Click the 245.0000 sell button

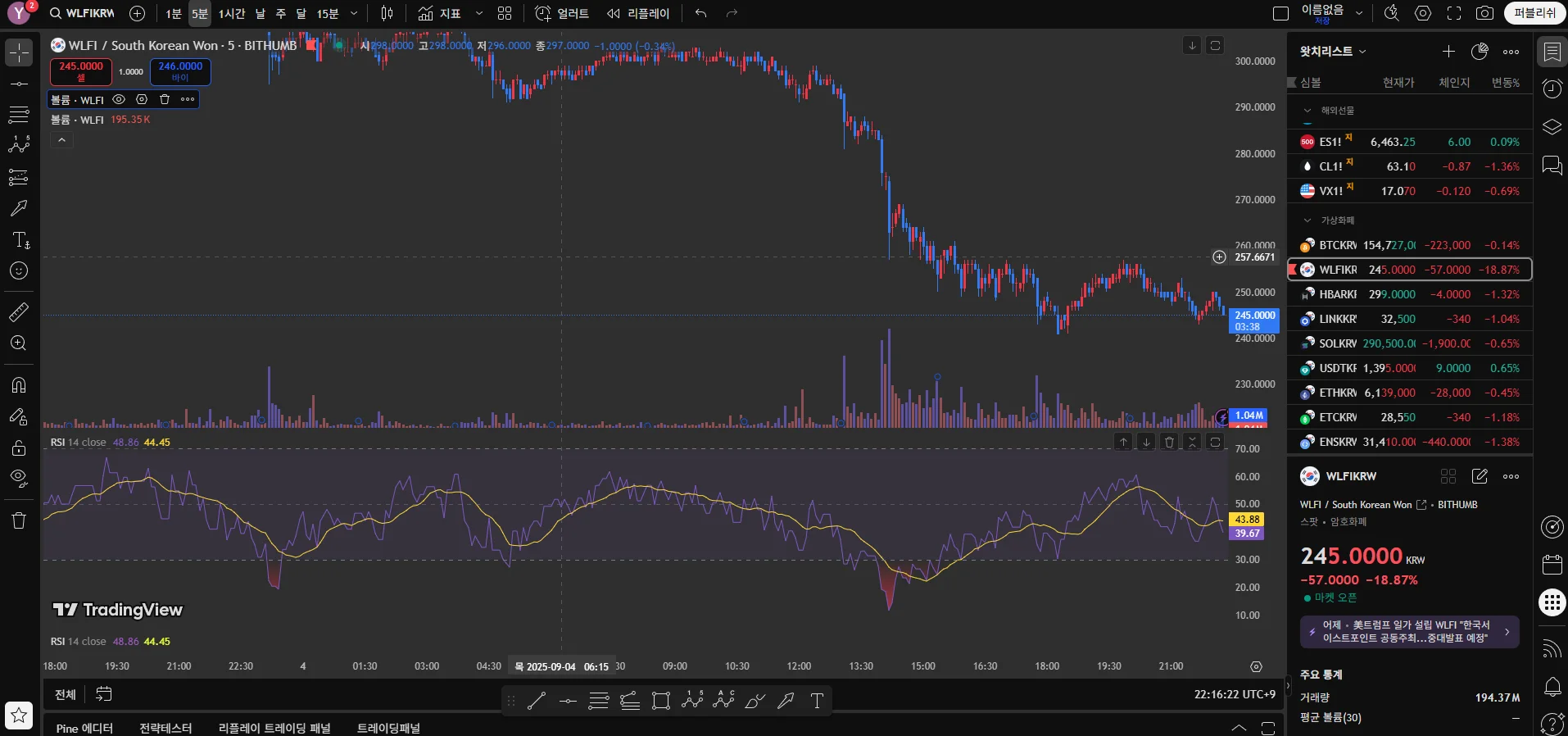tap(81, 72)
